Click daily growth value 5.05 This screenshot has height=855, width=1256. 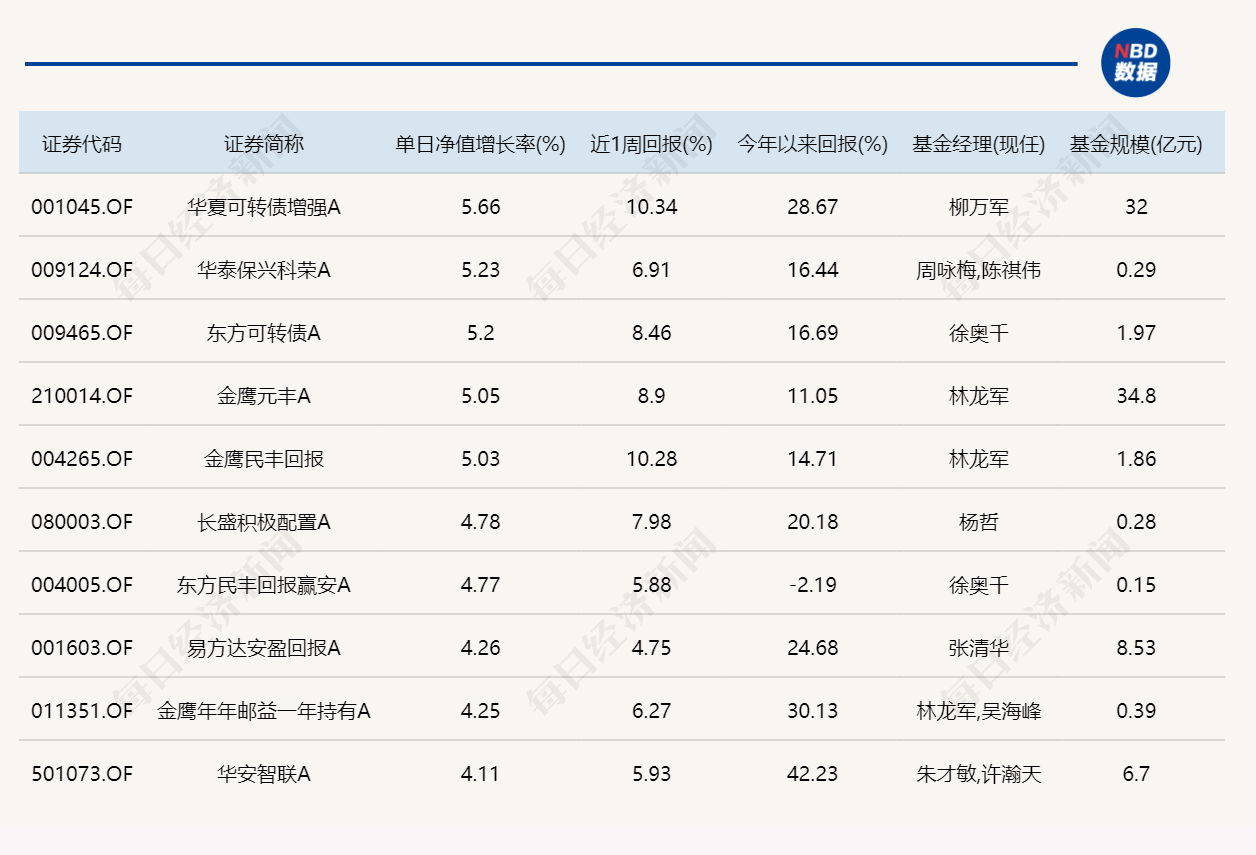(481, 396)
